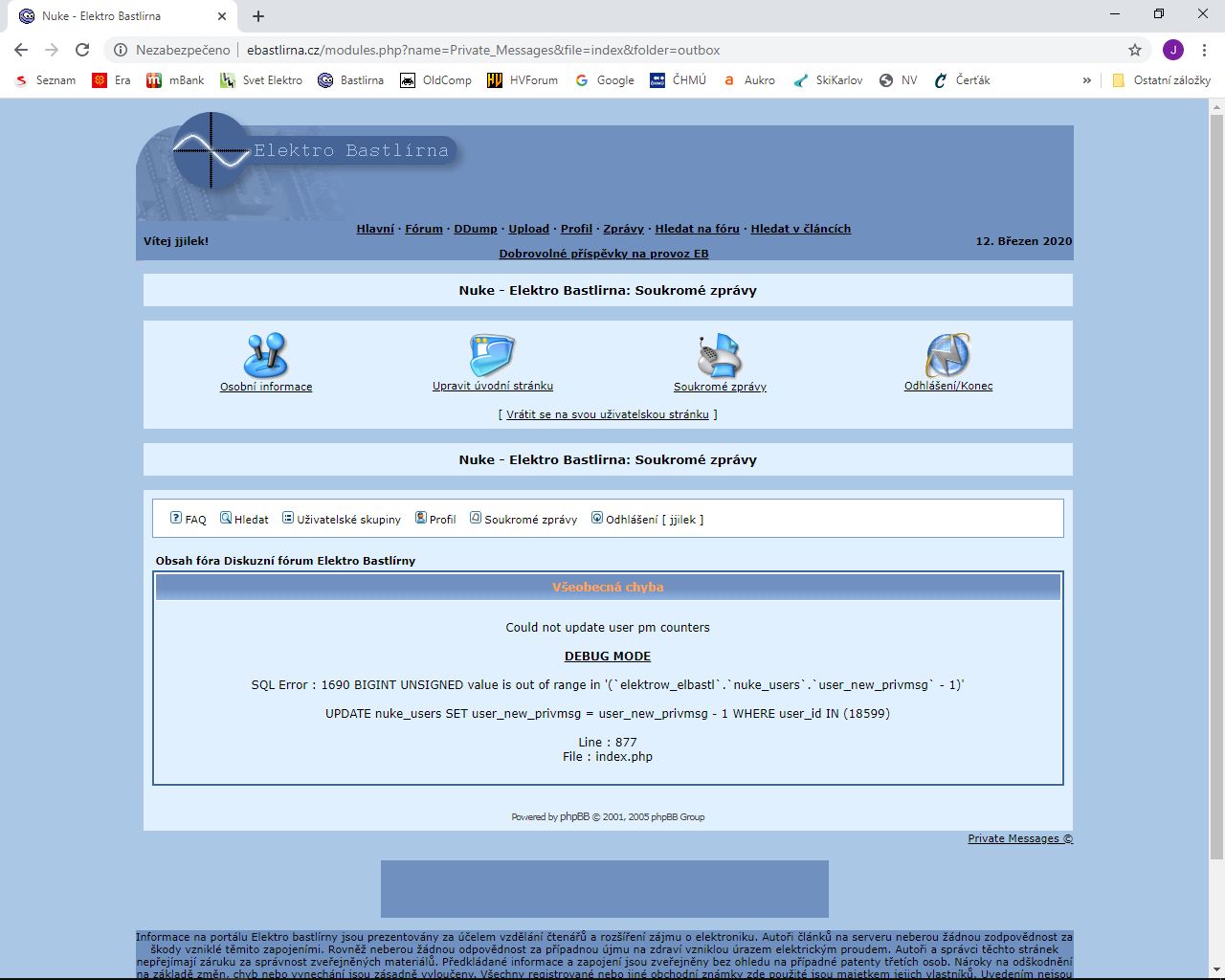Reload the page with the browser refresh button
Viewport: 1225px width, 980px height.
(x=82, y=50)
